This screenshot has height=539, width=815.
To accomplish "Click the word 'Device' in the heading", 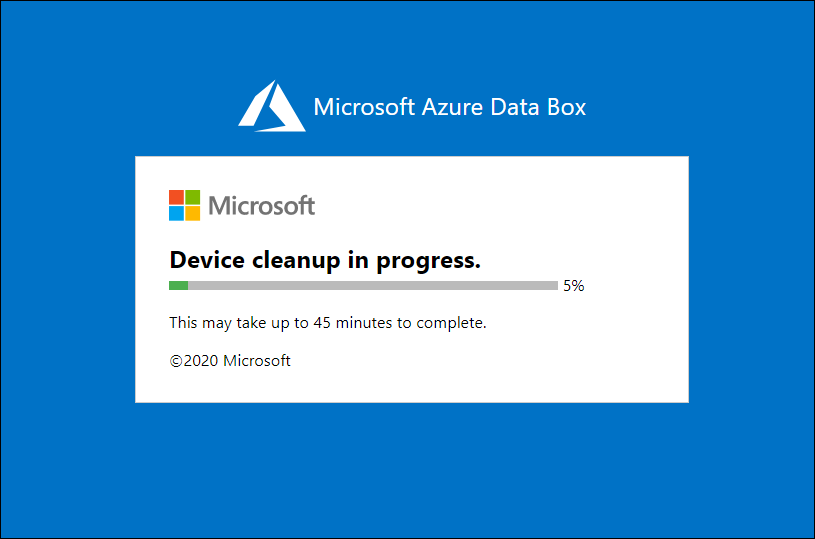I will [207, 260].
